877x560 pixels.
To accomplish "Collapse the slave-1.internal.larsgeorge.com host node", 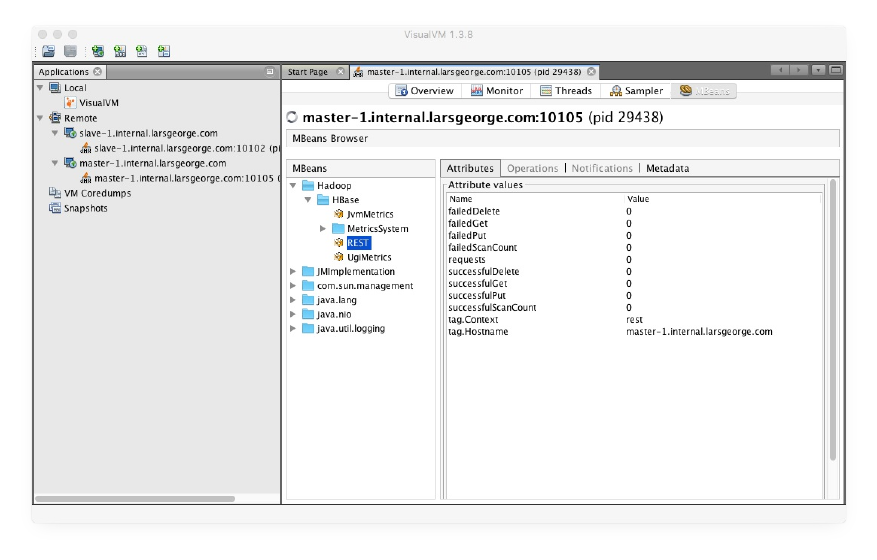I will 55,133.
